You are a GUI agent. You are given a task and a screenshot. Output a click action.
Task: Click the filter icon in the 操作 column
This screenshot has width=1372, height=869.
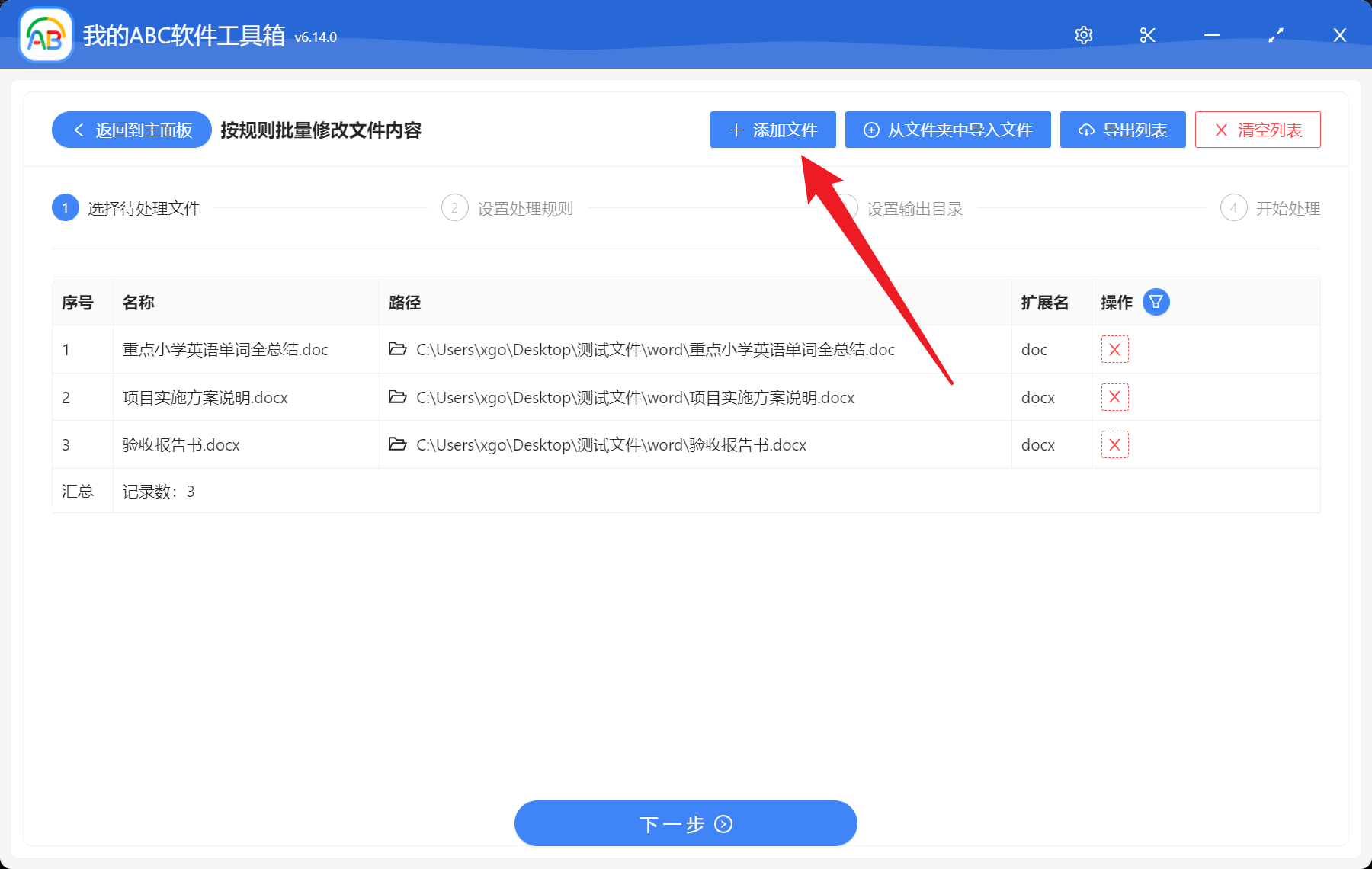click(x=1157, y=302)
